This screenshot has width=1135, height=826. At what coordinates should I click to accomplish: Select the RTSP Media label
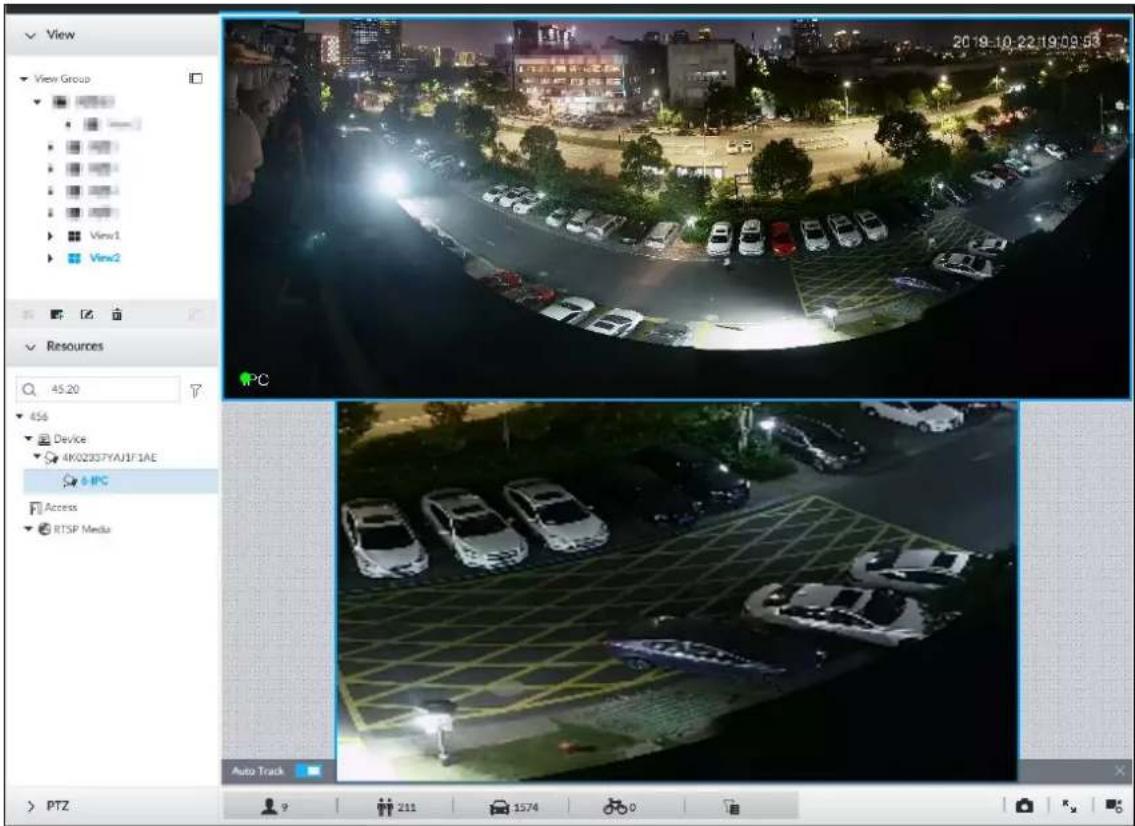[x=82, y=529]
